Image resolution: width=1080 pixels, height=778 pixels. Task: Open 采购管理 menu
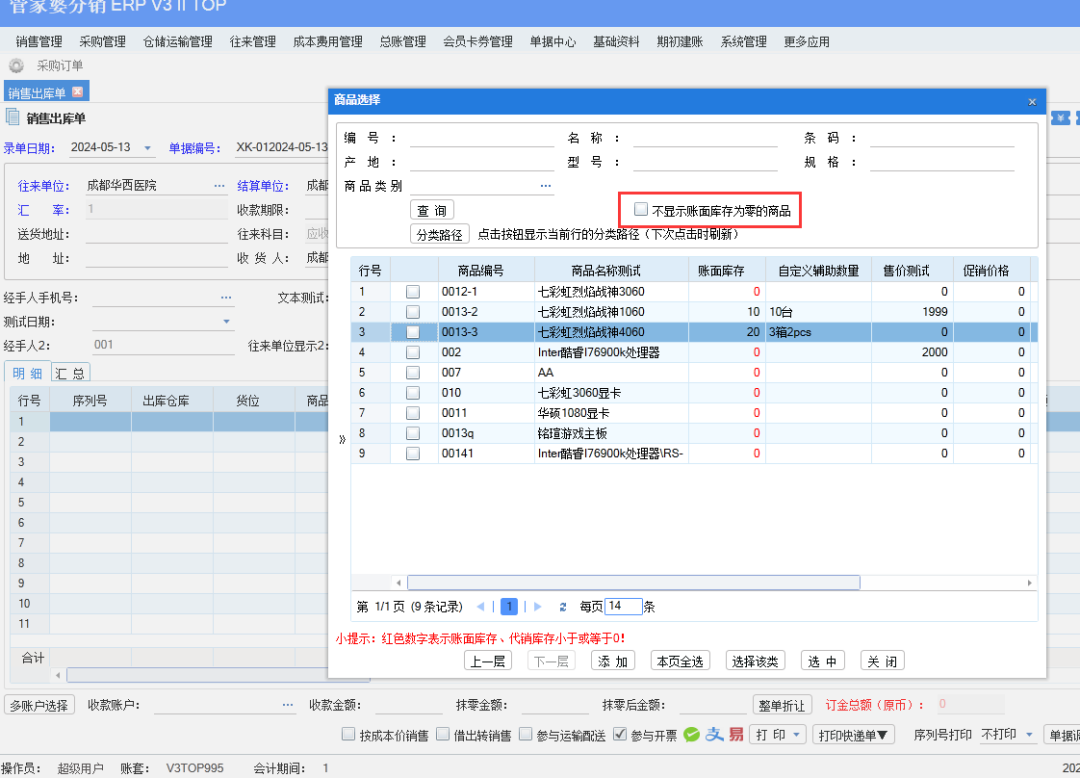[x=103, y=41]
